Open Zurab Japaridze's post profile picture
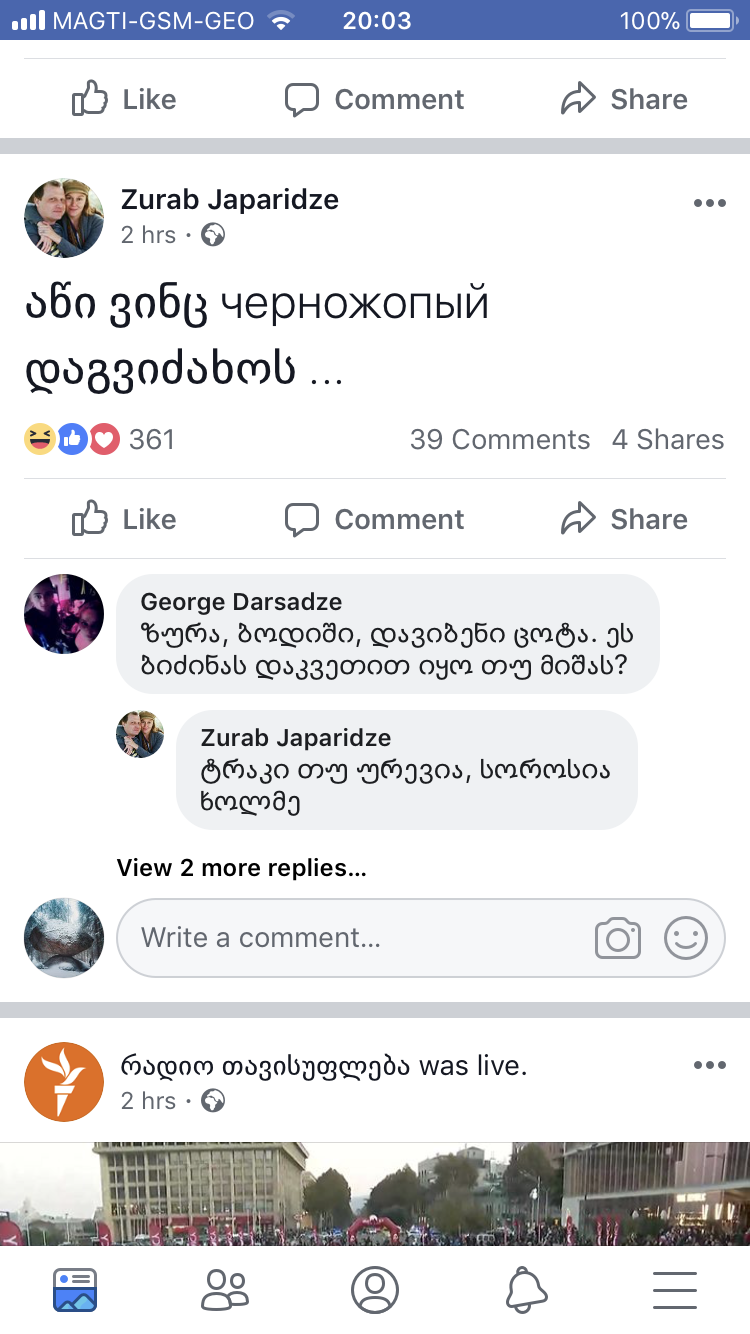This screenshot has height=1334, width=750. tap(64, 218)
